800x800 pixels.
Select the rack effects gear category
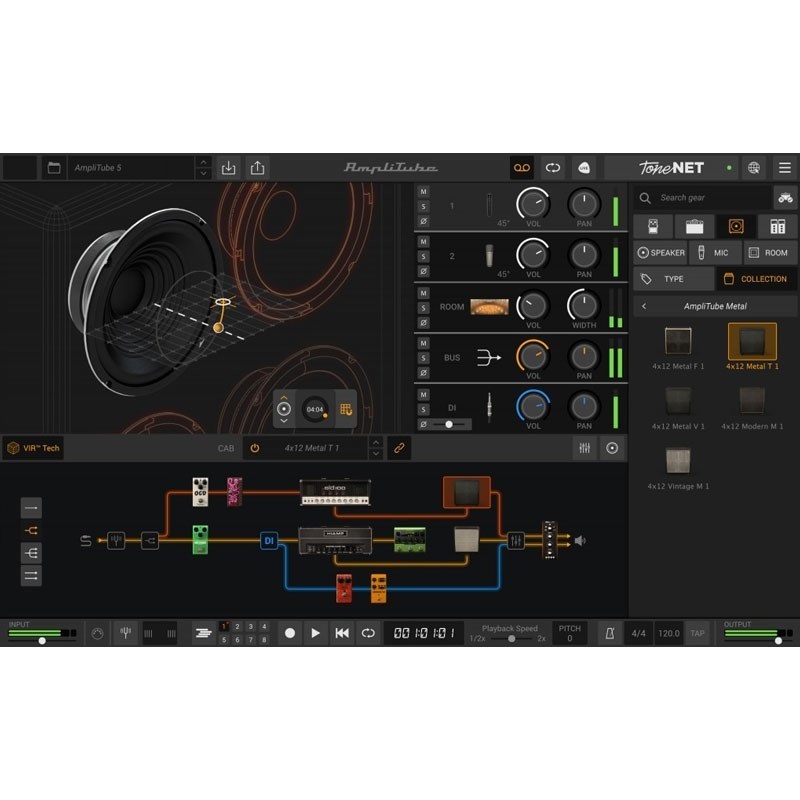[x=778, y=226]
